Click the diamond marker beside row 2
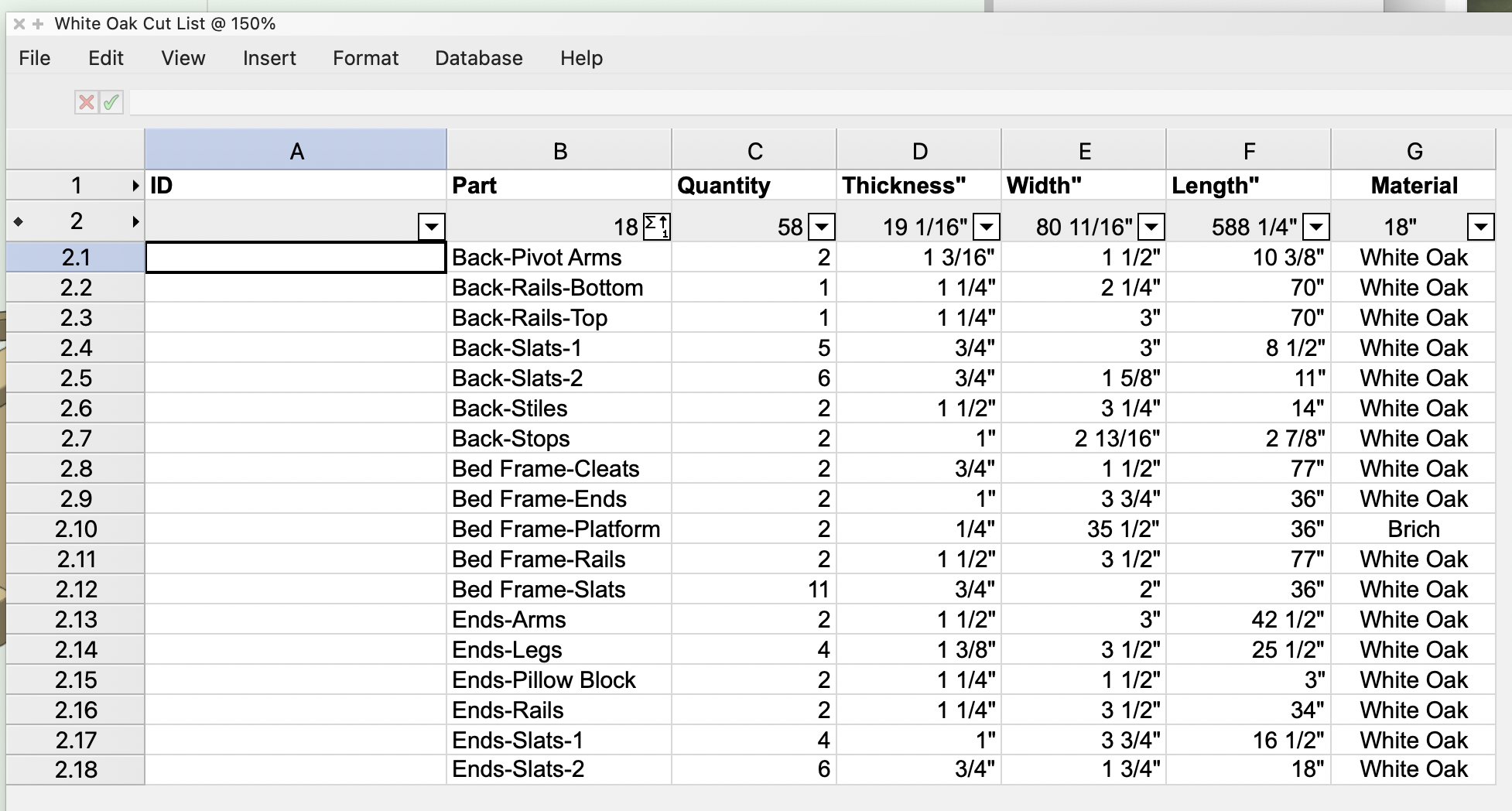Viewport: 1512px width, 811px height. [x=19, y=221]
